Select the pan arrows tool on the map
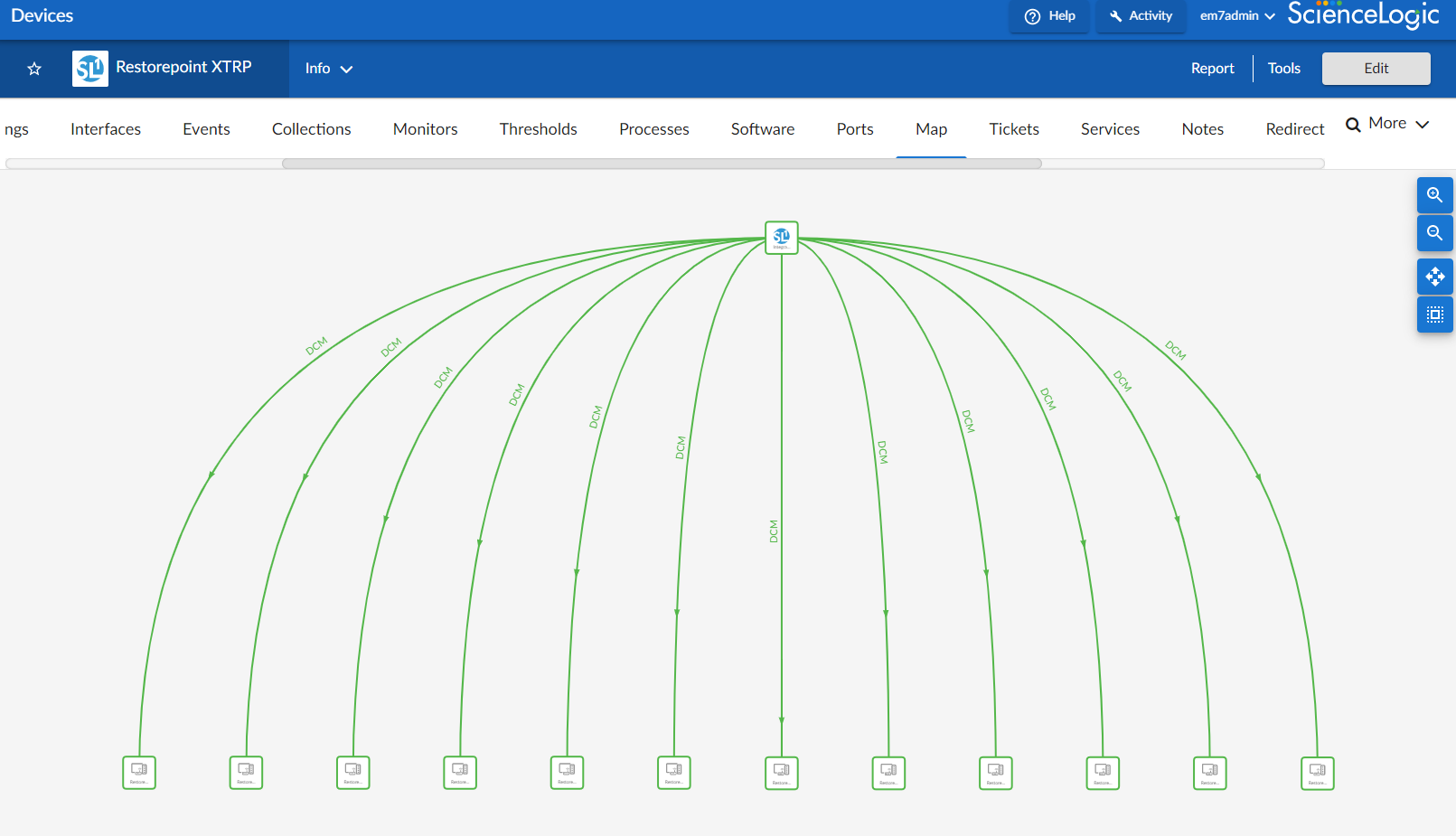This screenshot has height=836, width=1456. pyautogui.click(x=1434, y=276)
